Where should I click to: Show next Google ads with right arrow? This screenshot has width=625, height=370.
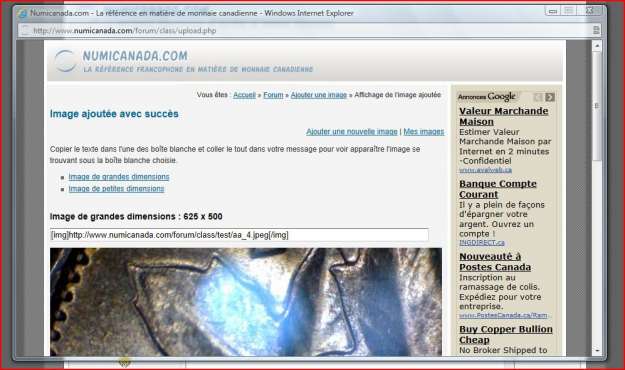click(x=550, y=97)
